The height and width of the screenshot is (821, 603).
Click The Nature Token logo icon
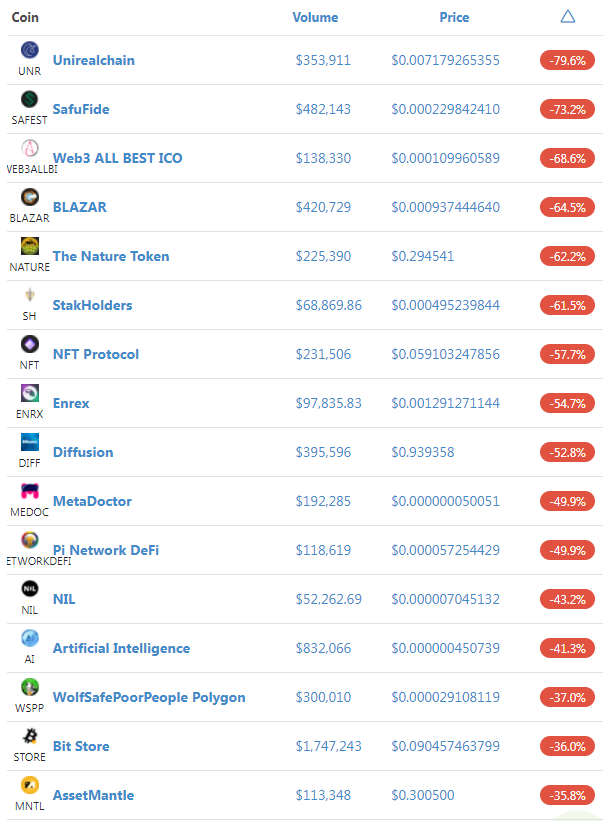[30, 246]
